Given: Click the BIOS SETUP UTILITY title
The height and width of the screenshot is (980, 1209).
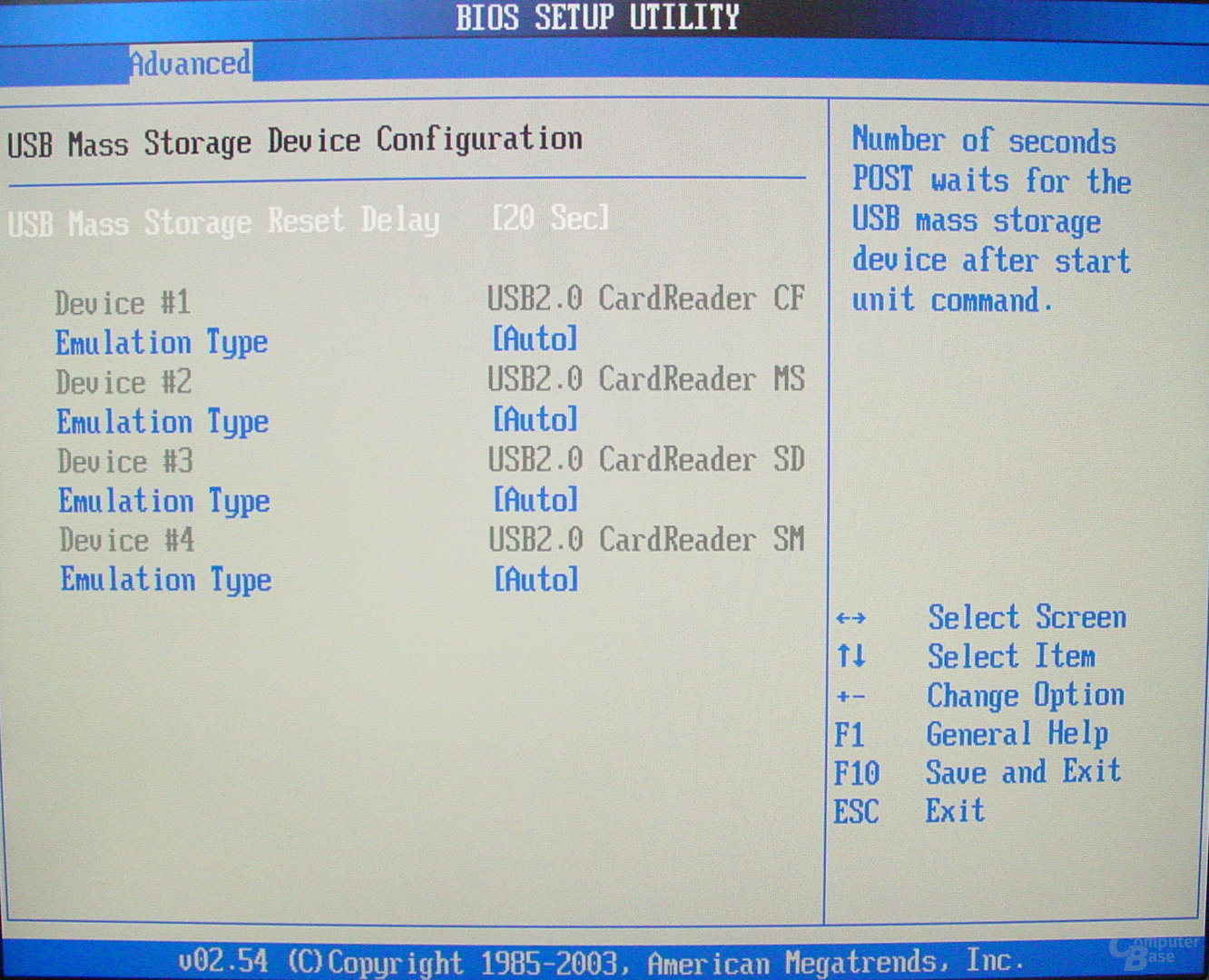Looking at the screenshot, I should pyautogui.click(x=598, y=17).
